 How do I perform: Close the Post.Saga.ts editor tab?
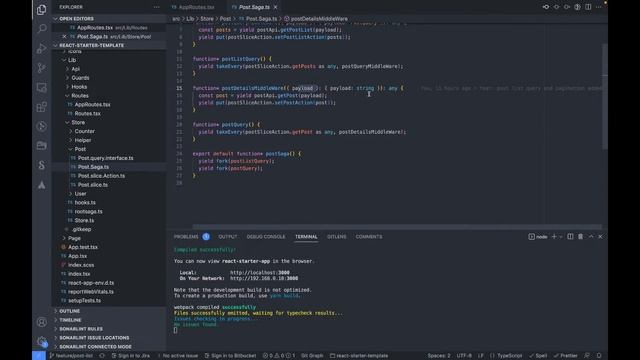tap(276, 7)
